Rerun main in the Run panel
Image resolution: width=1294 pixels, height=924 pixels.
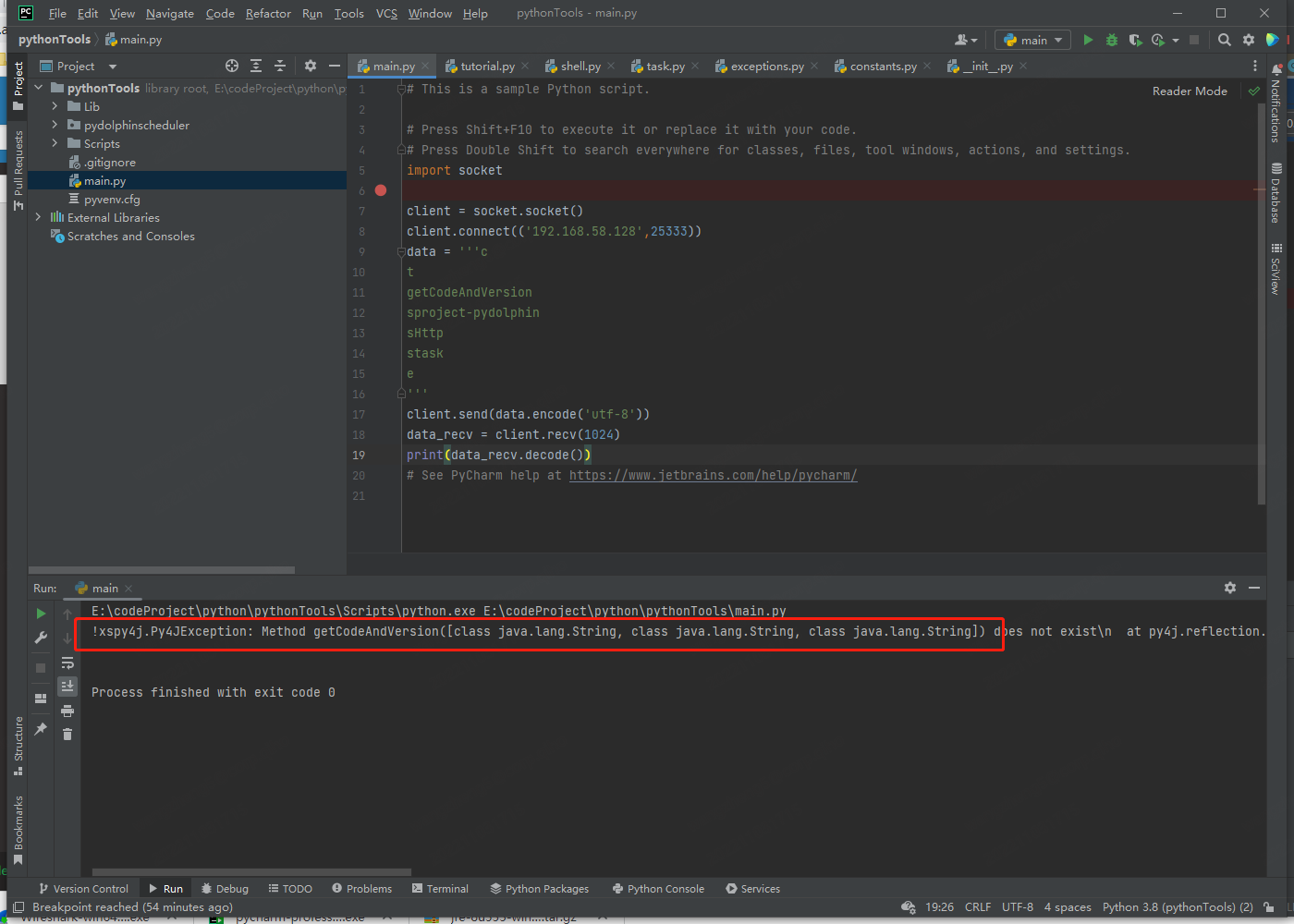click(41, 614)
